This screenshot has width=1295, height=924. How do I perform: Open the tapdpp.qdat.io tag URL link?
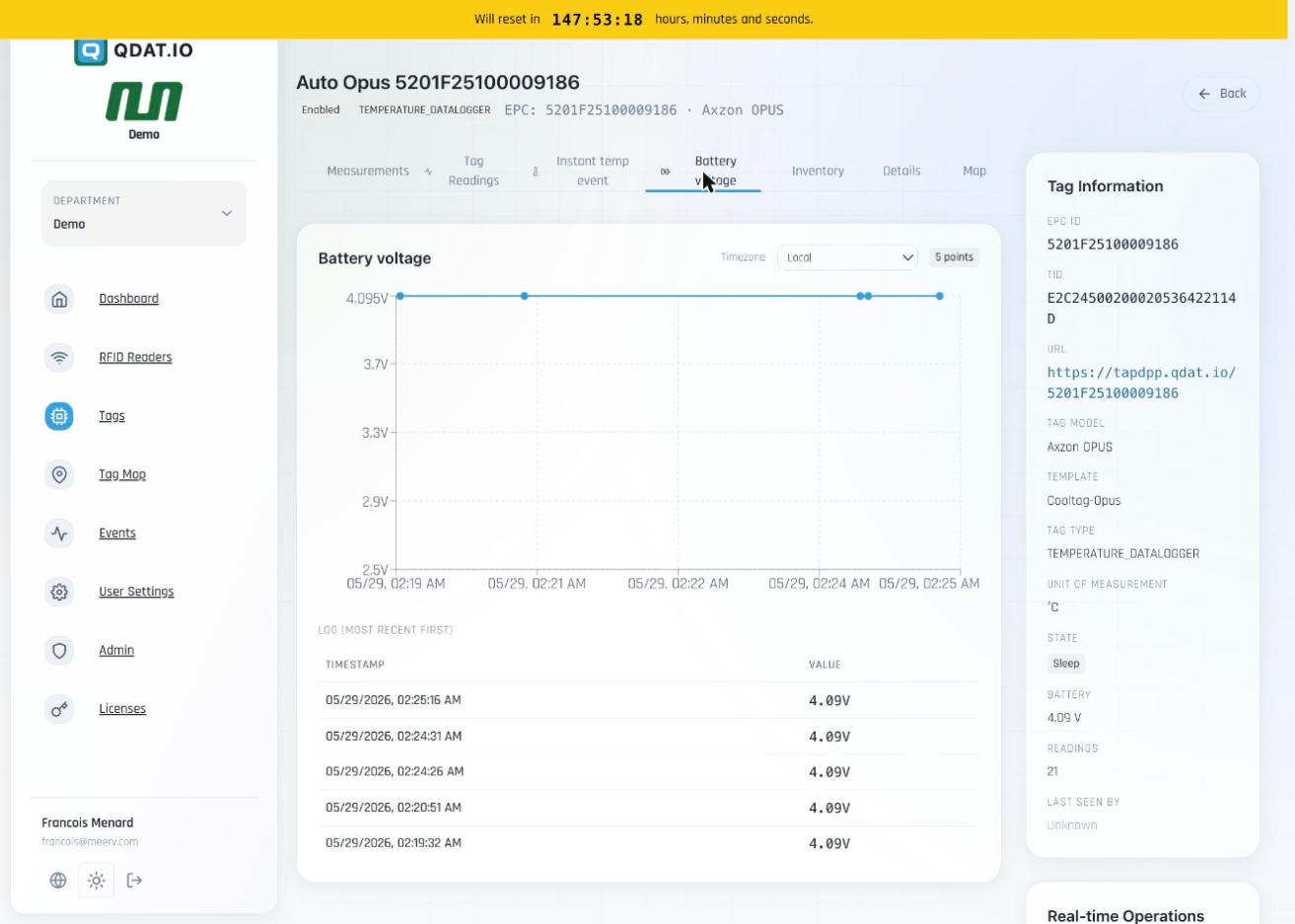(x=1141, y=383)
